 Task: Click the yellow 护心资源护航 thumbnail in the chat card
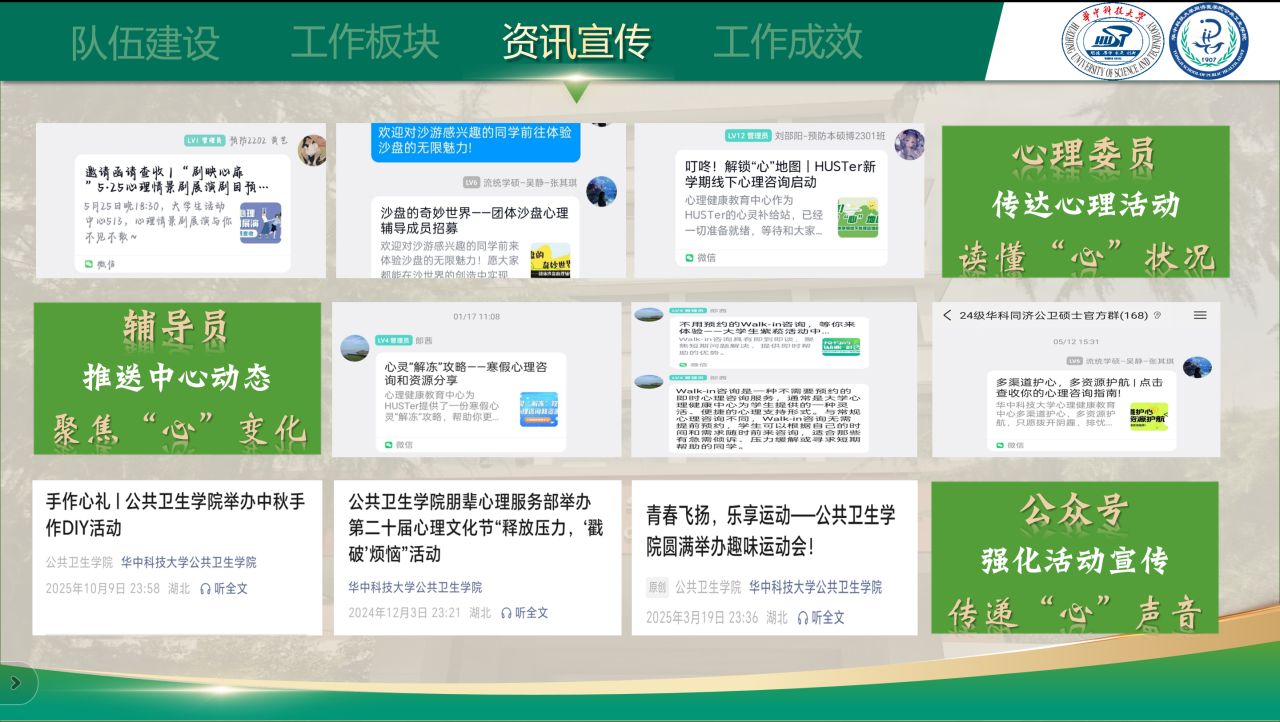1149,417
